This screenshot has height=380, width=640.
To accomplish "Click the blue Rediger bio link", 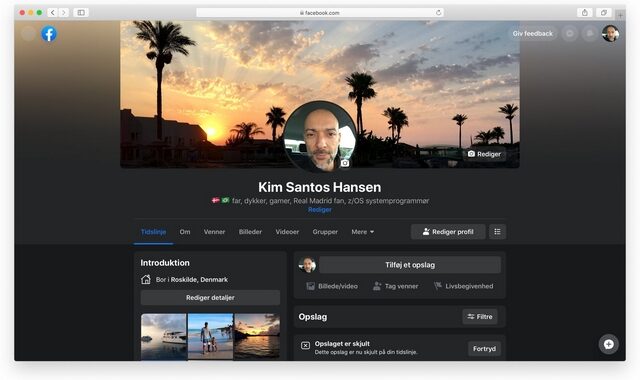I will [320, 209].
